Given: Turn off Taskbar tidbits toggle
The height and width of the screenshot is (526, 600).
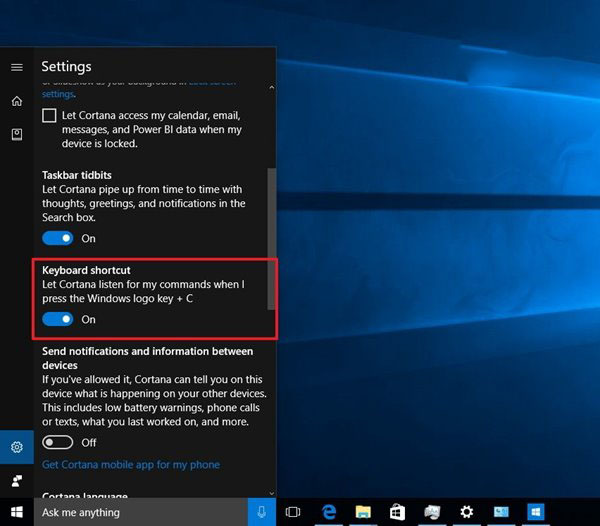Looking at the screenshot, I should coord(58,238).
